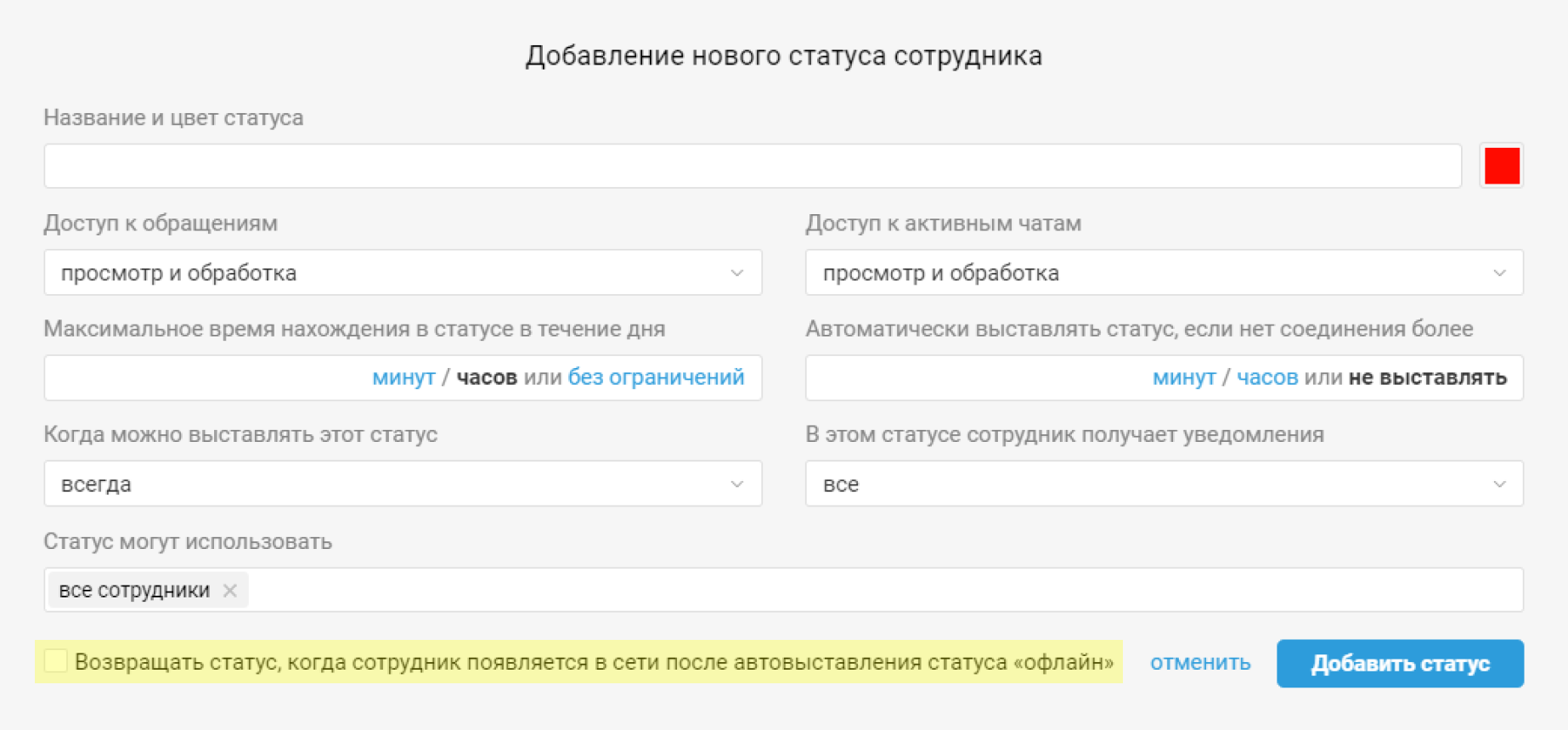The width and height of the screenshot is (1568, 730).
Task: Click the chevron arrow in 'Доступ к активным чатам'
Action: [1499, 273]
